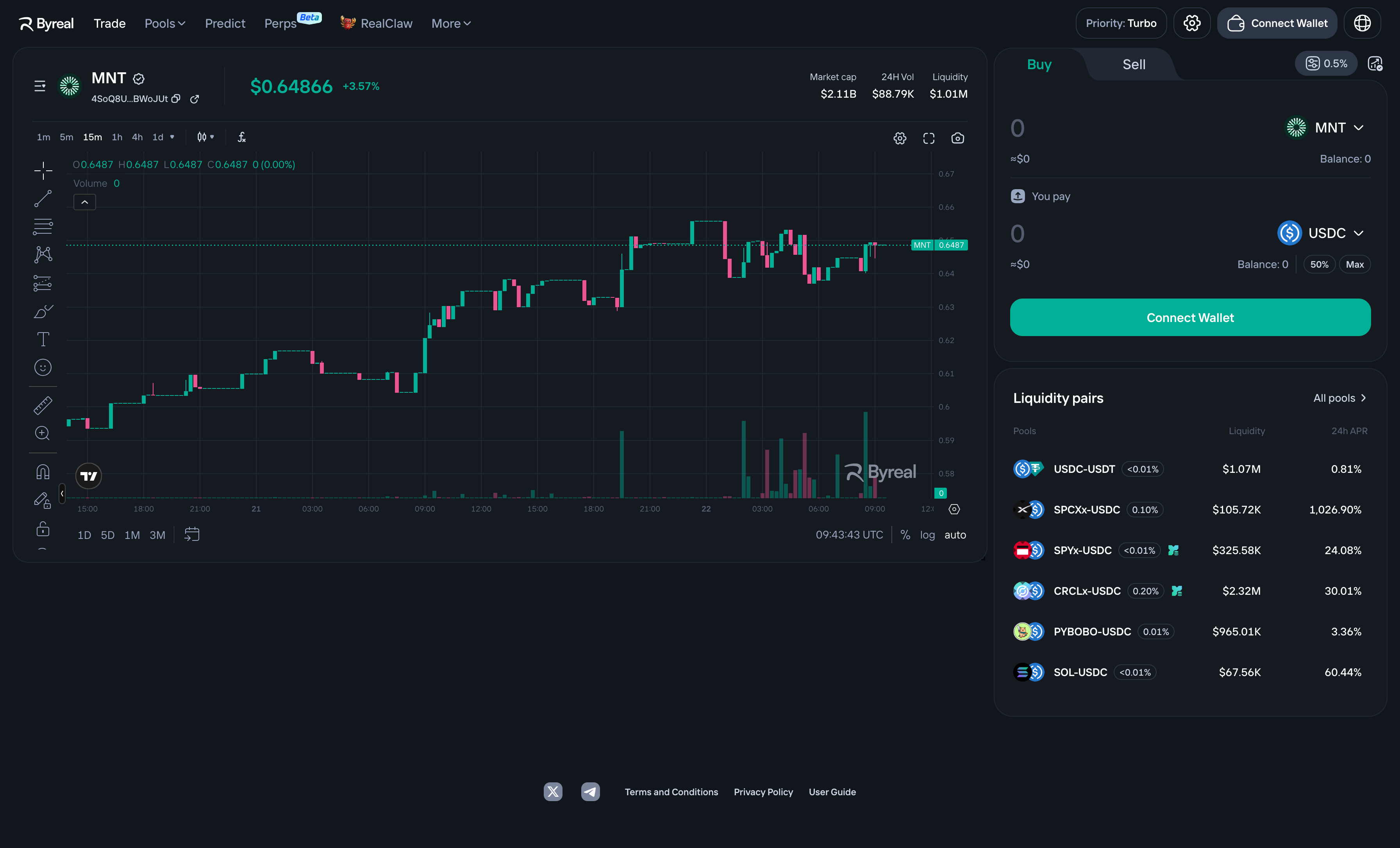The image size is (1400, 848).
Task: Go to the Byreal home logo
Action: tap(46, 23)
